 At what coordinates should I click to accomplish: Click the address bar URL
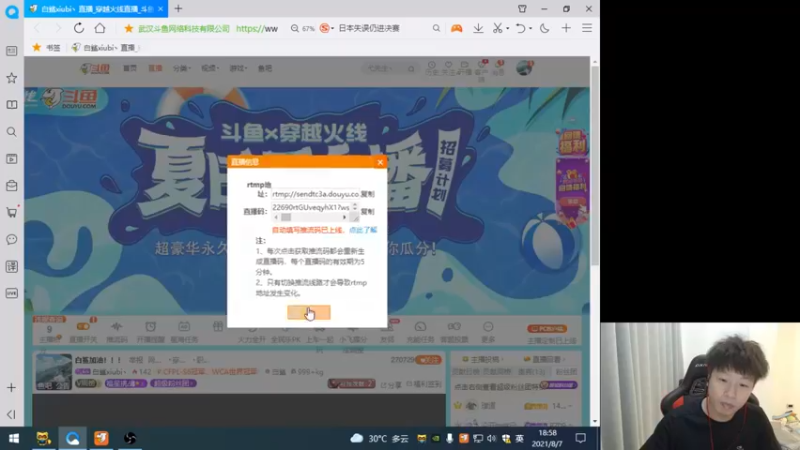point(257,29)
